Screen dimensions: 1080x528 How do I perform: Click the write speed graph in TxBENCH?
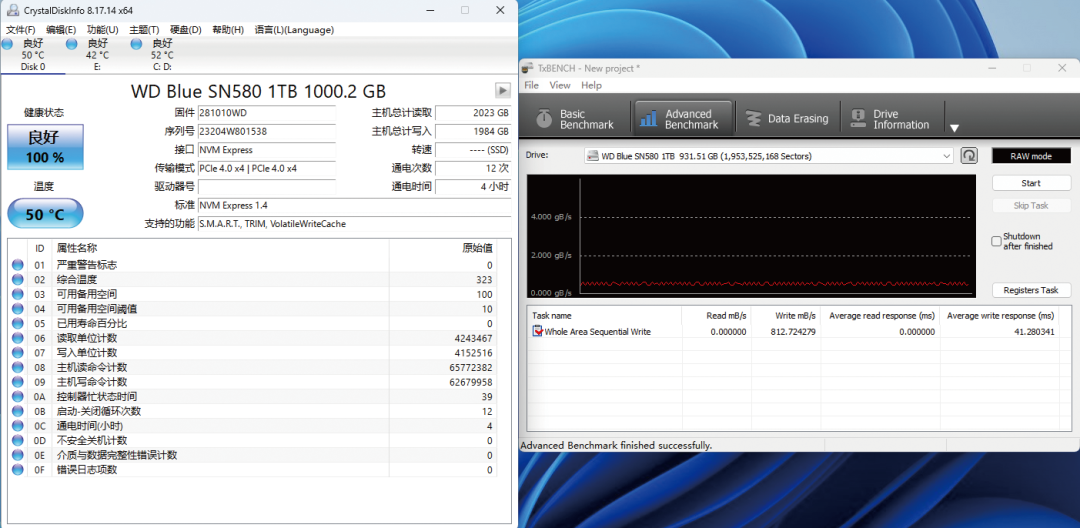[x=751, y=235]
